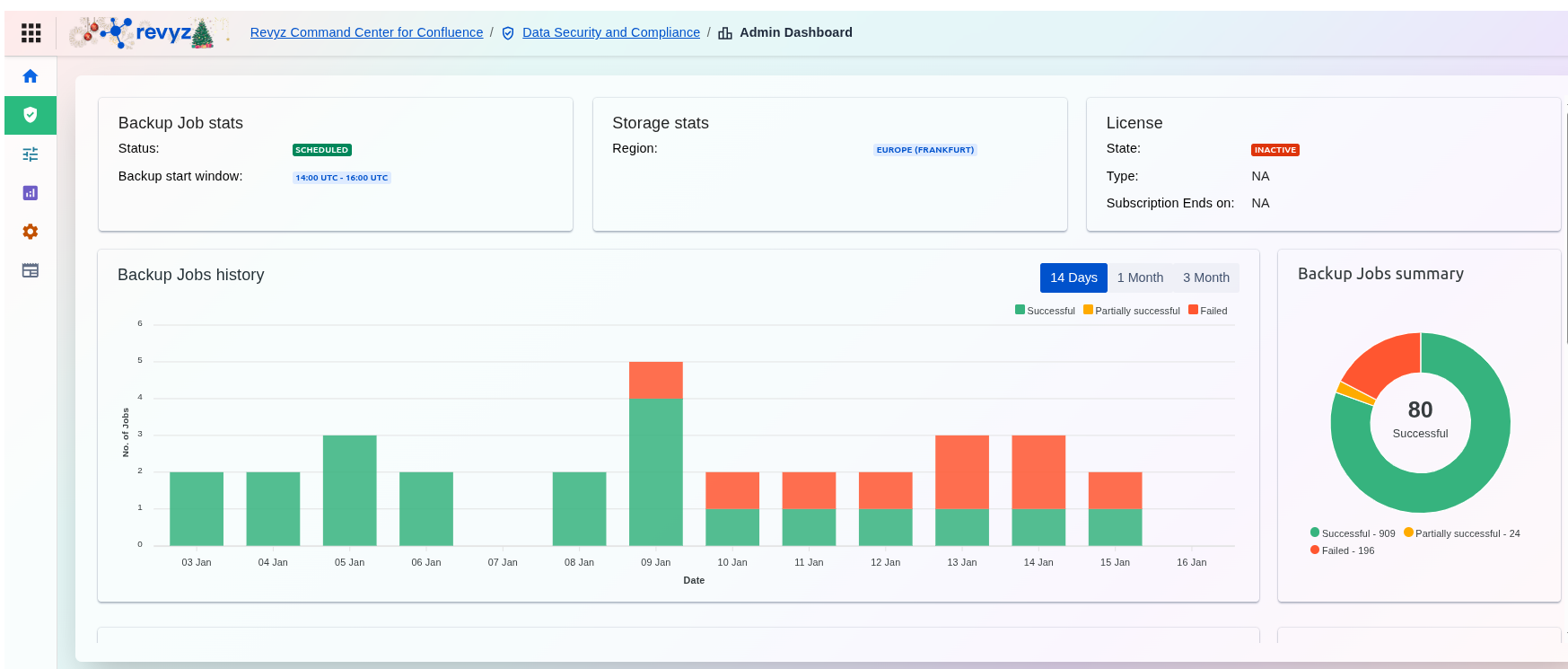
Task: Toggle the Successful legend in history chart
Action: coord(1045,311)
